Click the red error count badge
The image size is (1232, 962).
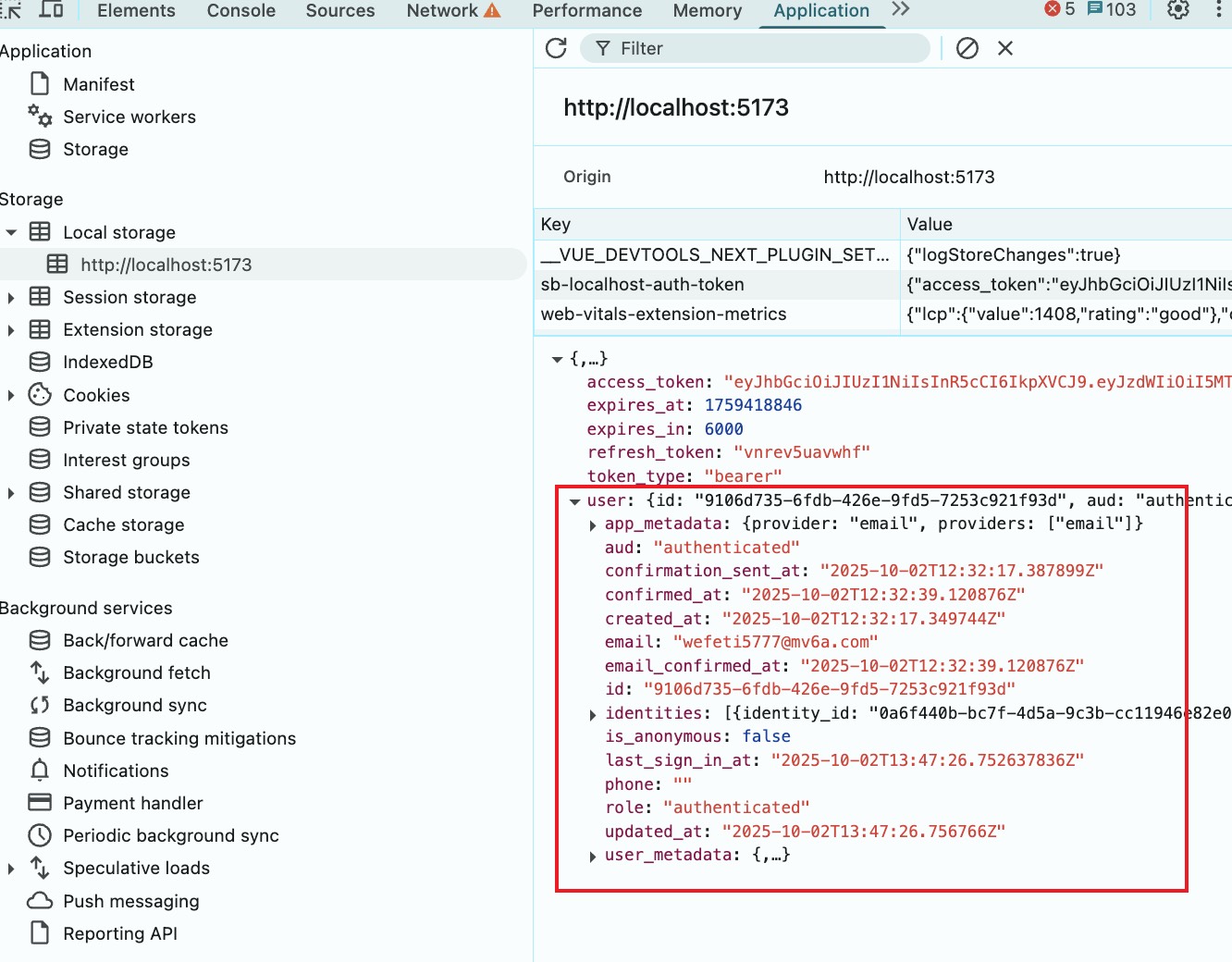pyautogui.click(x=1060, y=9)
